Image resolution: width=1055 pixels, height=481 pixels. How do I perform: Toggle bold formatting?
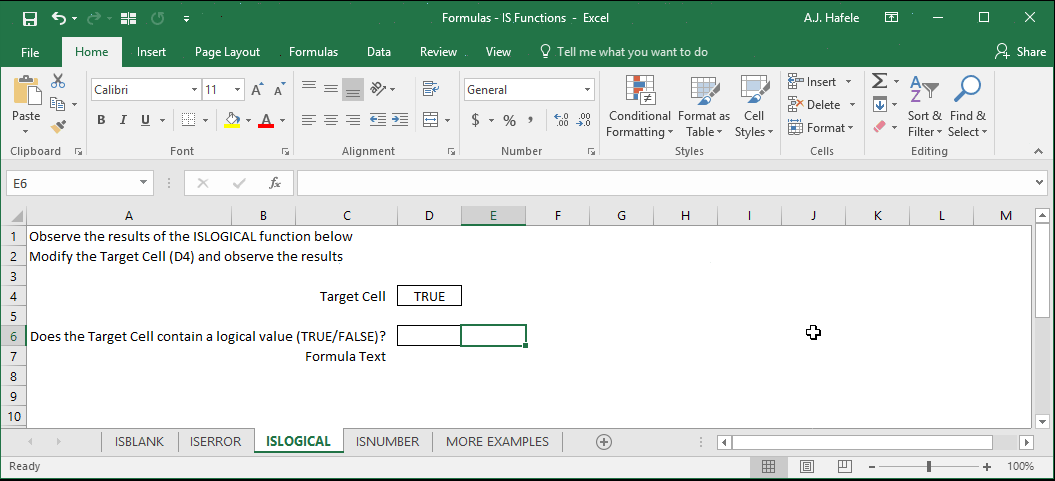(x=101, y=120)
